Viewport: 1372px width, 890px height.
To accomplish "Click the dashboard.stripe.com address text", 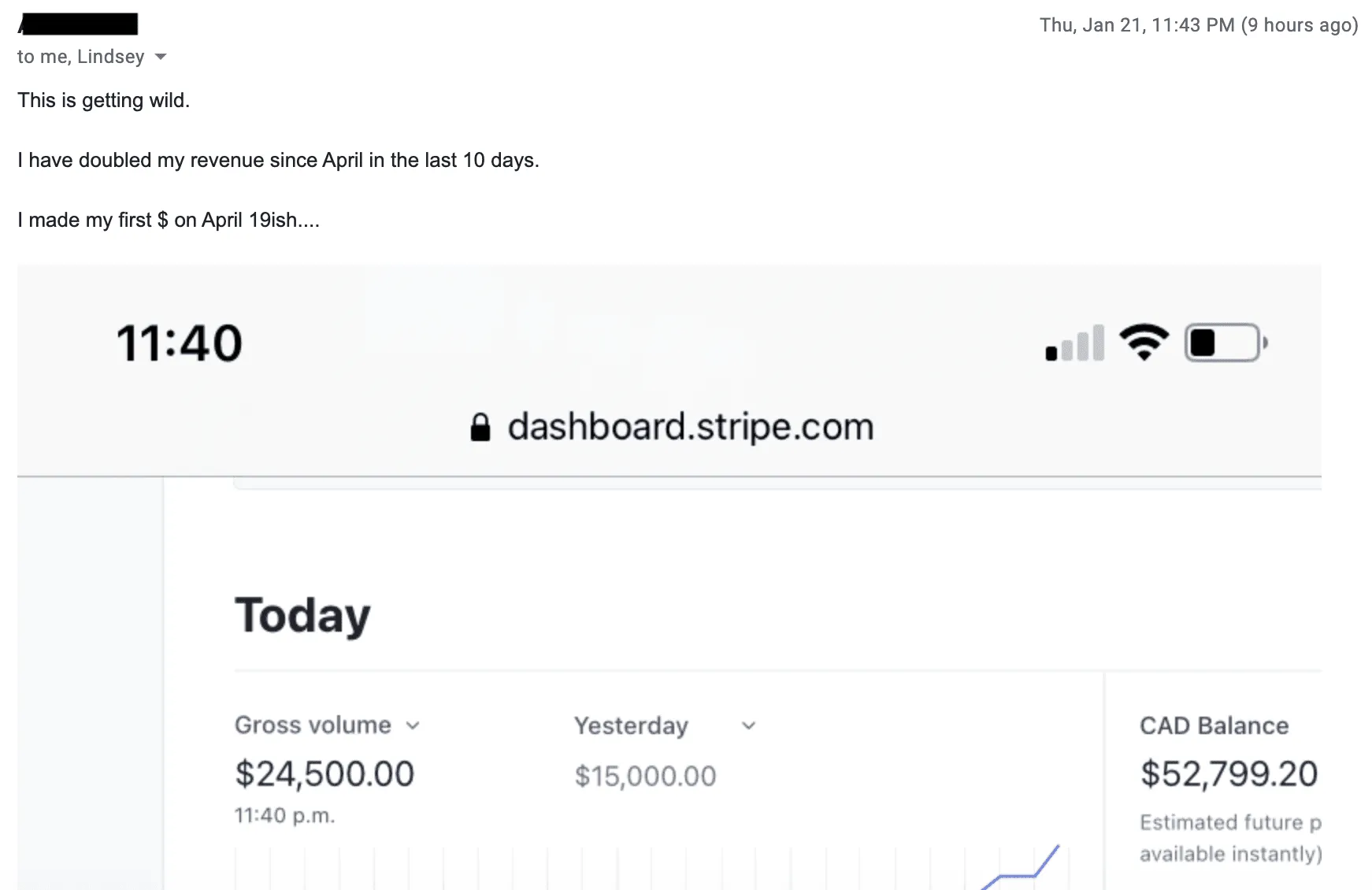I will pyautogui.click(x=691, y=427).
